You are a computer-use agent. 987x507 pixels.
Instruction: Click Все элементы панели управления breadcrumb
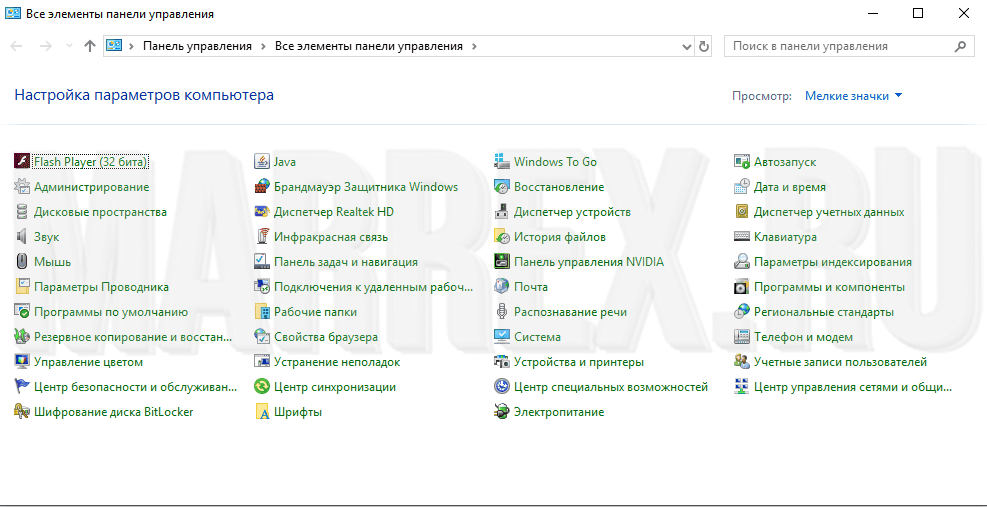pyautogui.click(x=369, y=47)
